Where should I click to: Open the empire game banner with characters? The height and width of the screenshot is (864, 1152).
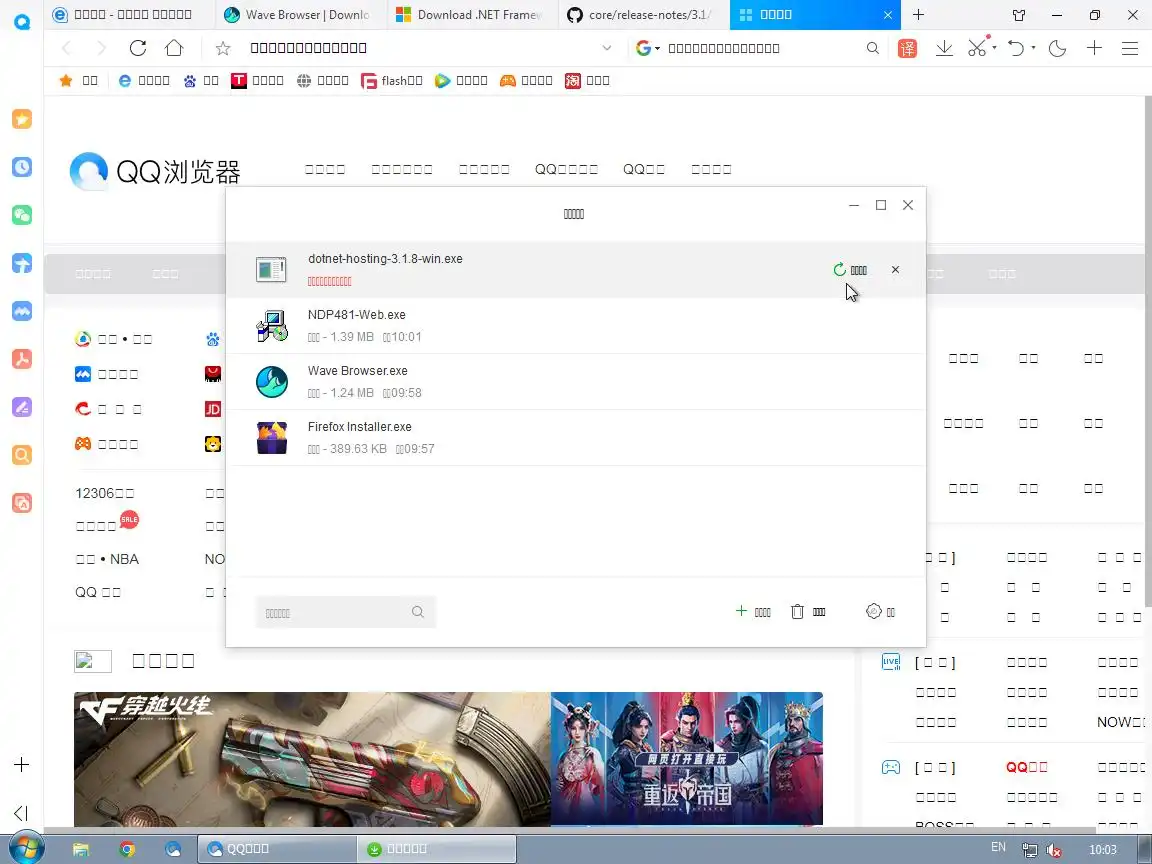pyautogui.click(x=687, y=759)
